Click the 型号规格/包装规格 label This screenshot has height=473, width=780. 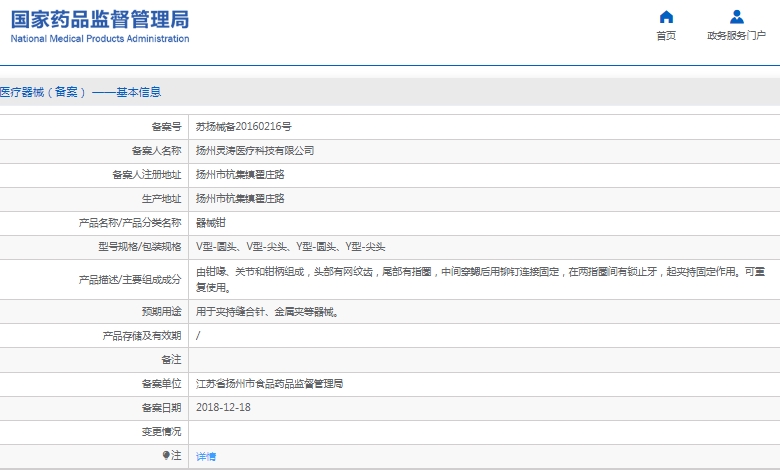click(140, 247)
